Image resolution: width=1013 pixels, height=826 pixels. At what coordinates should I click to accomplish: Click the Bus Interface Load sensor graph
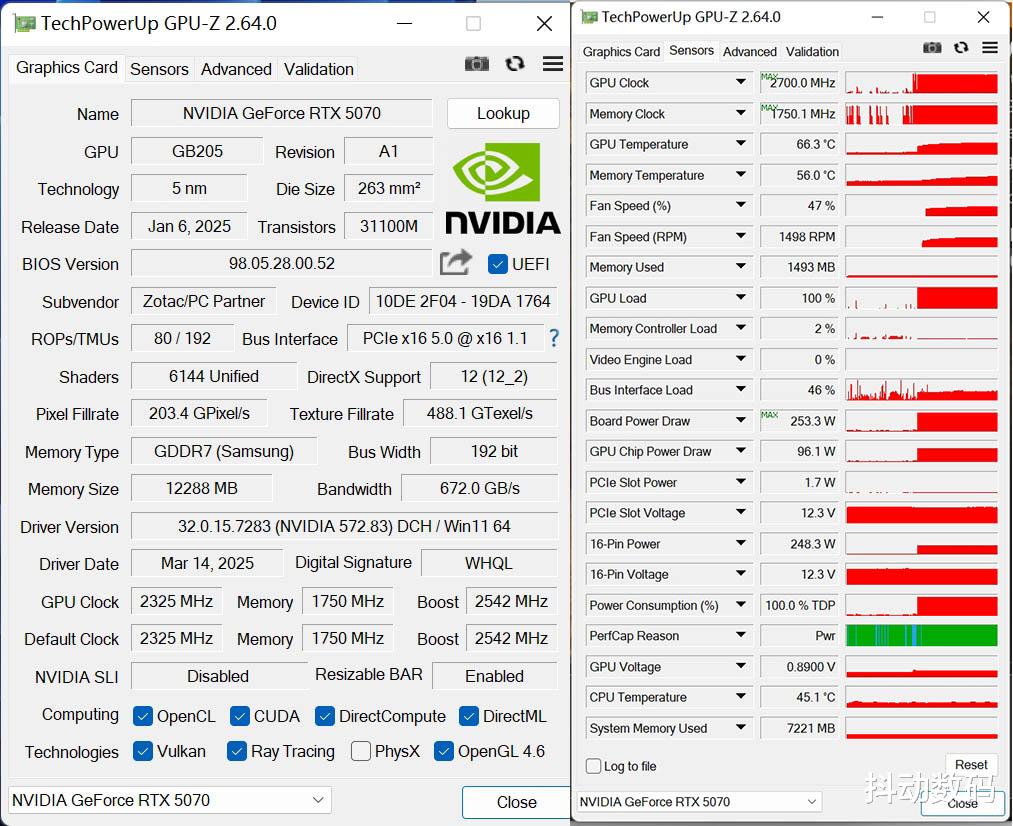tap(921, 389)
